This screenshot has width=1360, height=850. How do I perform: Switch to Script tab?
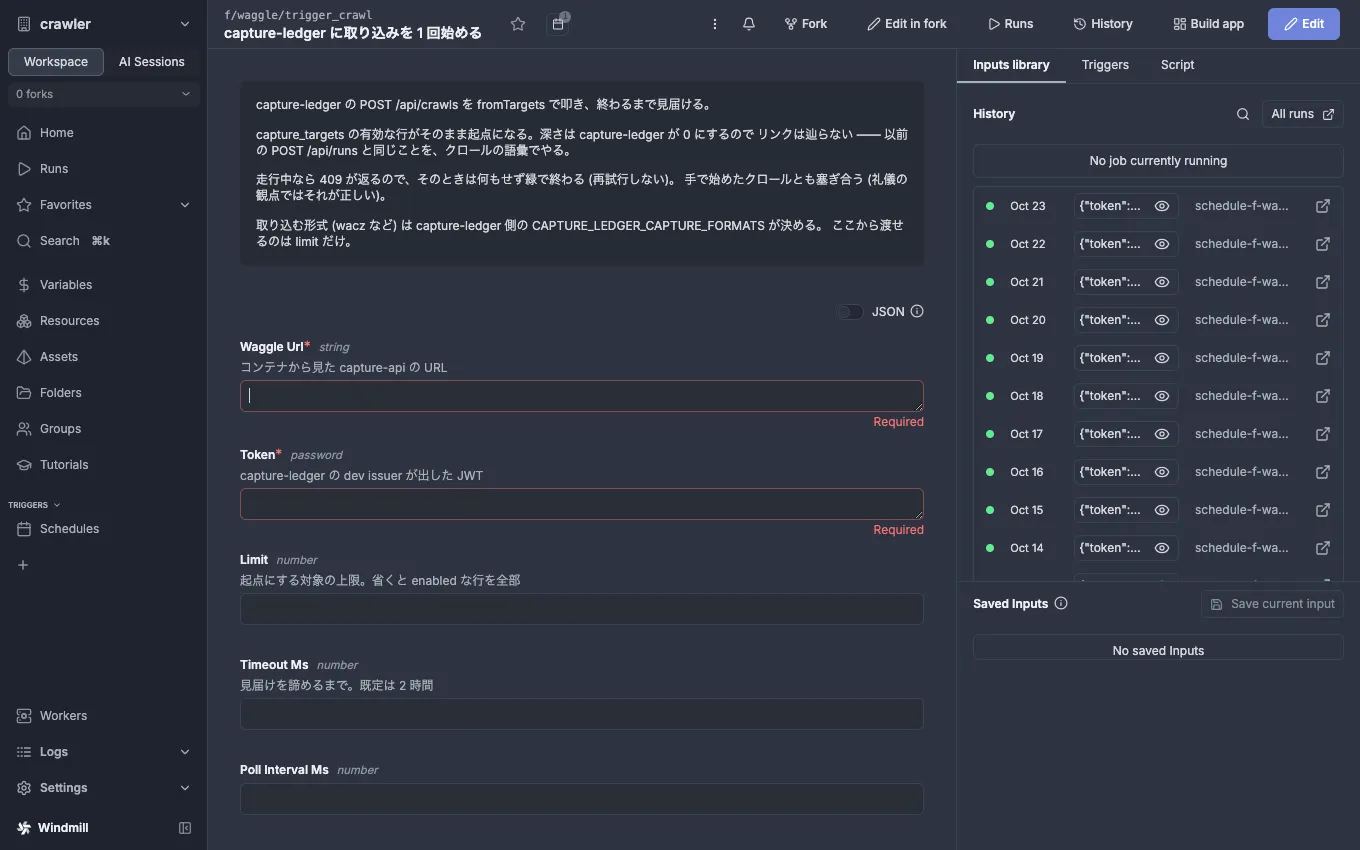tap(1177, 65)
